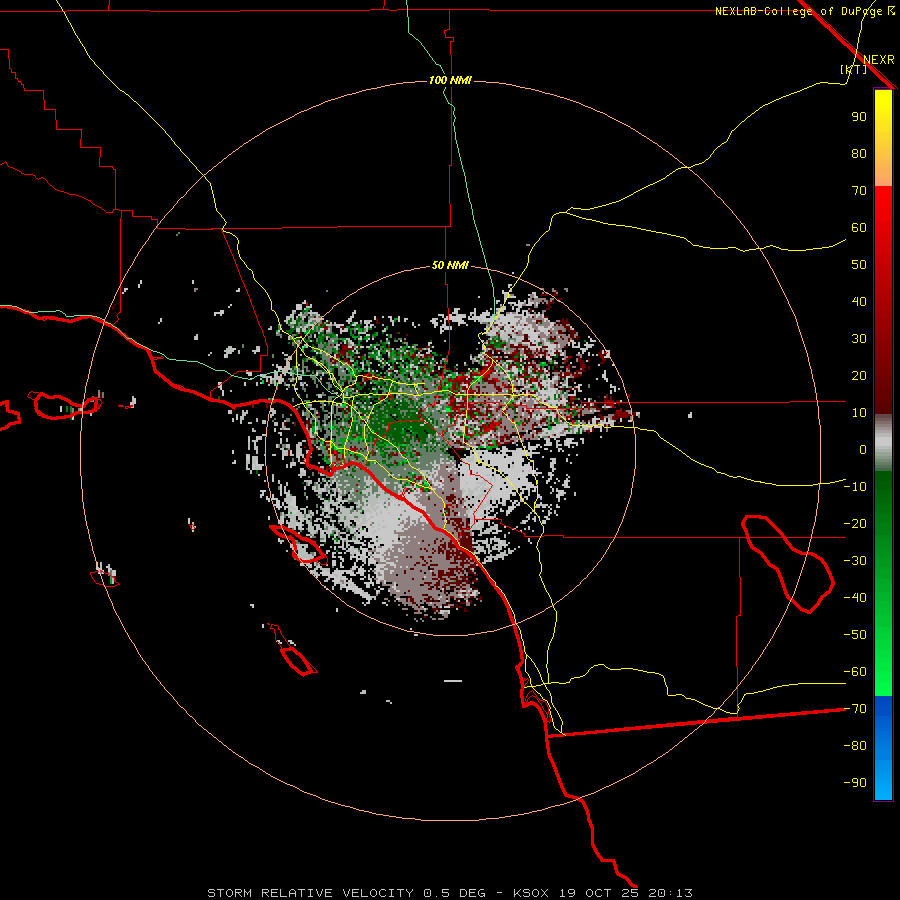Click the -20 value on velocity scale
This screenshot has width=900, height=900.
(855, 524)
